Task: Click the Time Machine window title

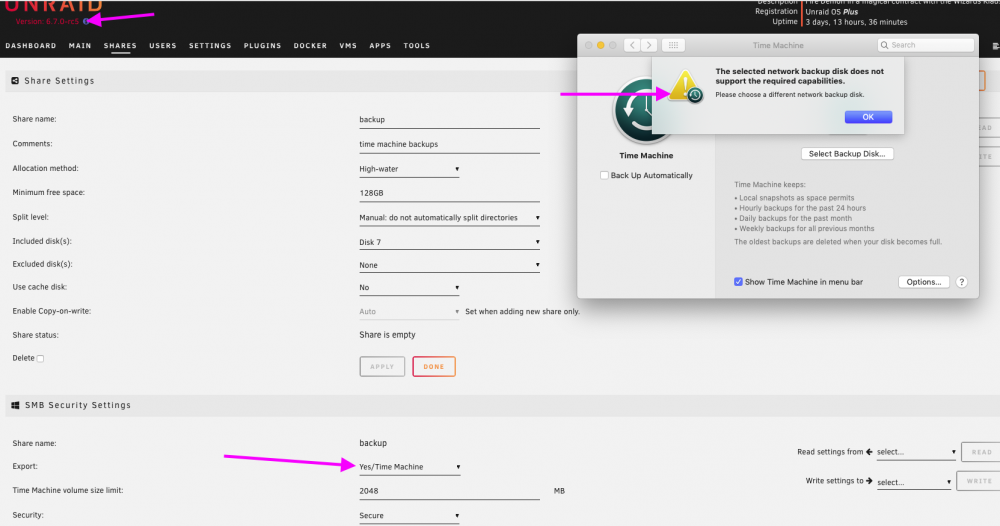Action: [x=778, y=45]
